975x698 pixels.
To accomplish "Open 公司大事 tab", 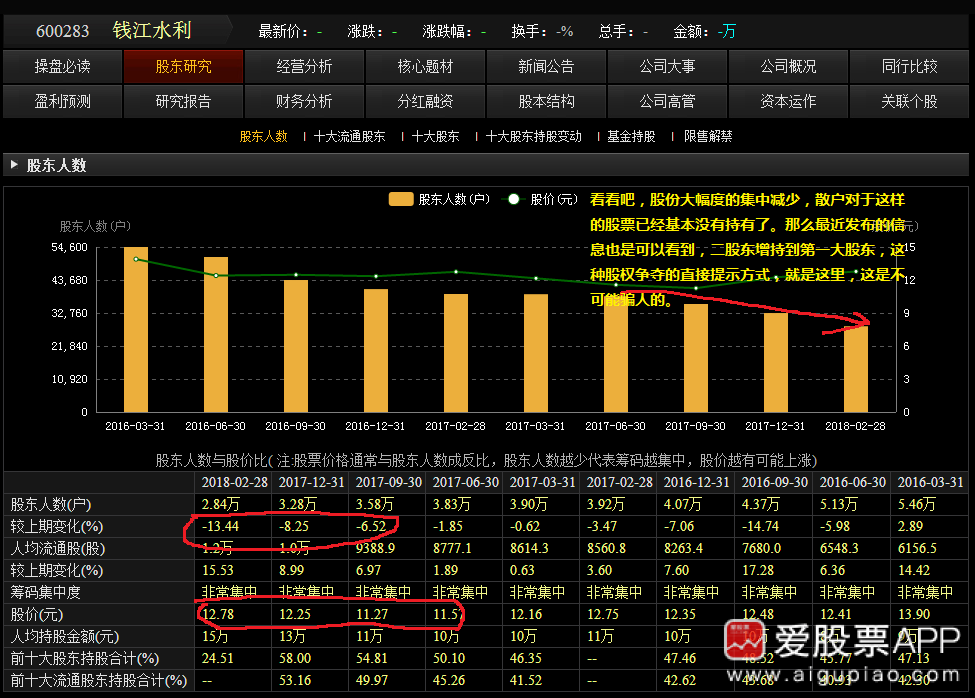I will pos(667,67).
